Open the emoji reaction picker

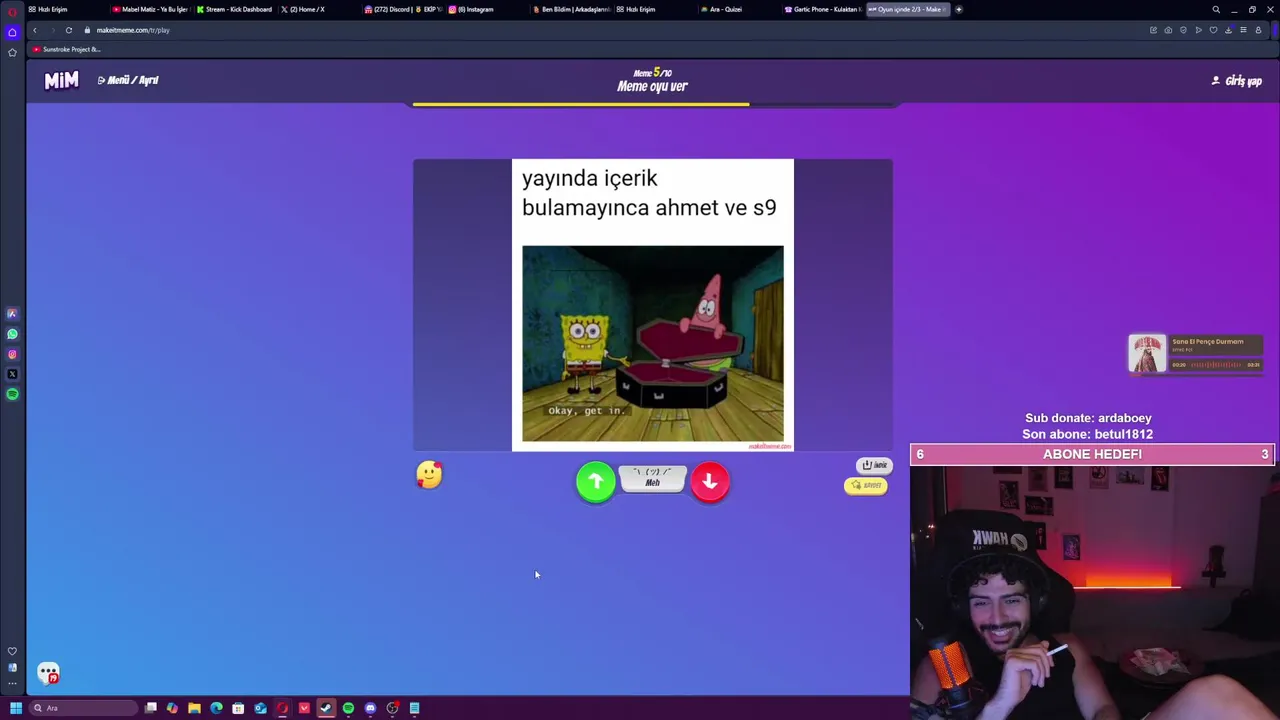pyautogui.click(x=429, y=474)
